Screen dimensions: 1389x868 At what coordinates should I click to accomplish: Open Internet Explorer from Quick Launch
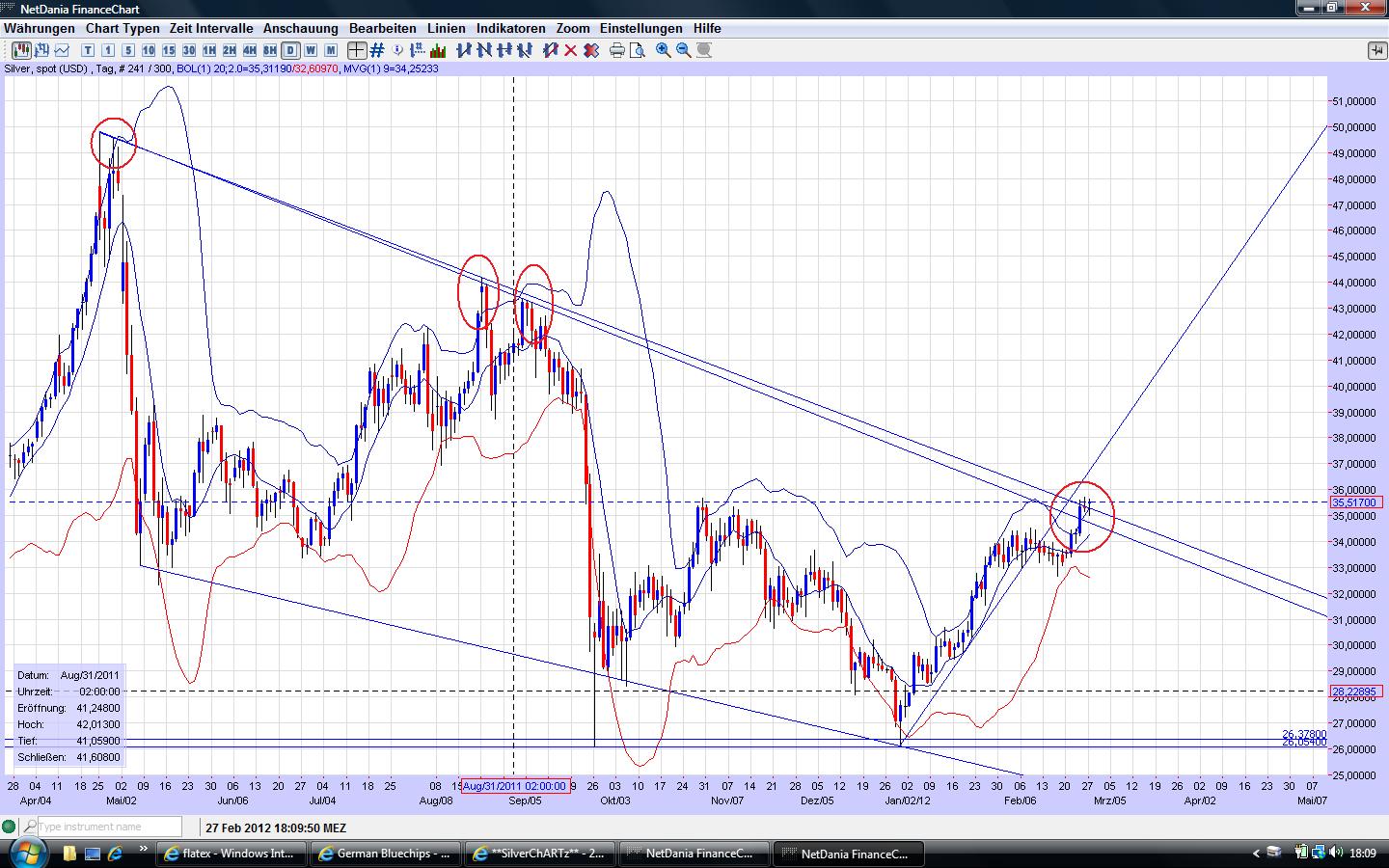[x=117, y=854]
